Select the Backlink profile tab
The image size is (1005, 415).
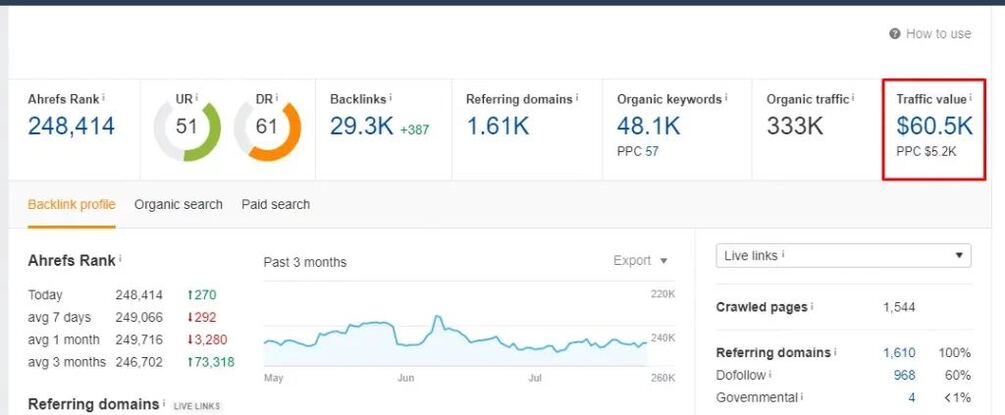(x=72, y=205)
